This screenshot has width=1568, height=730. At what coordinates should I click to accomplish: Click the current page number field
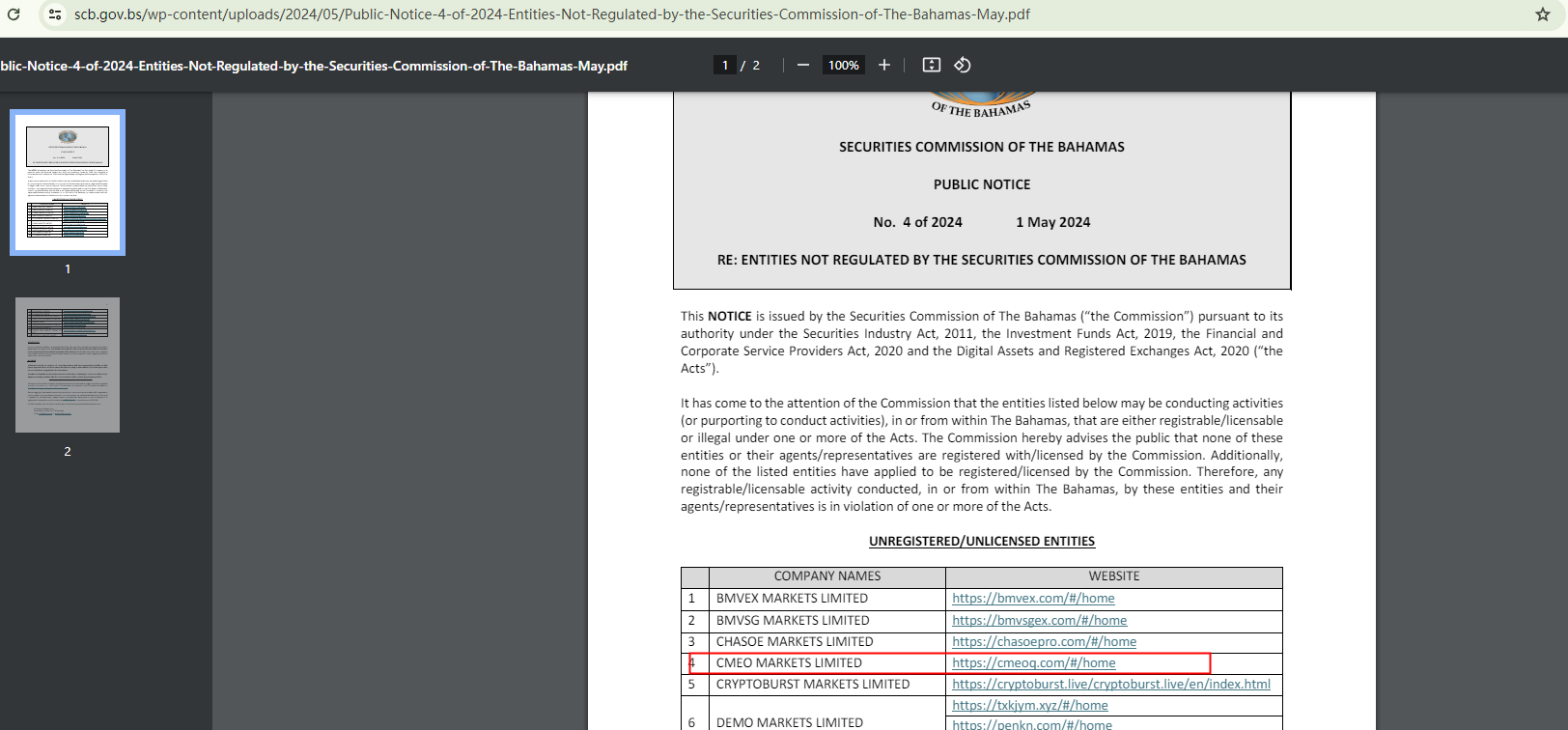(x=724, y=65)
